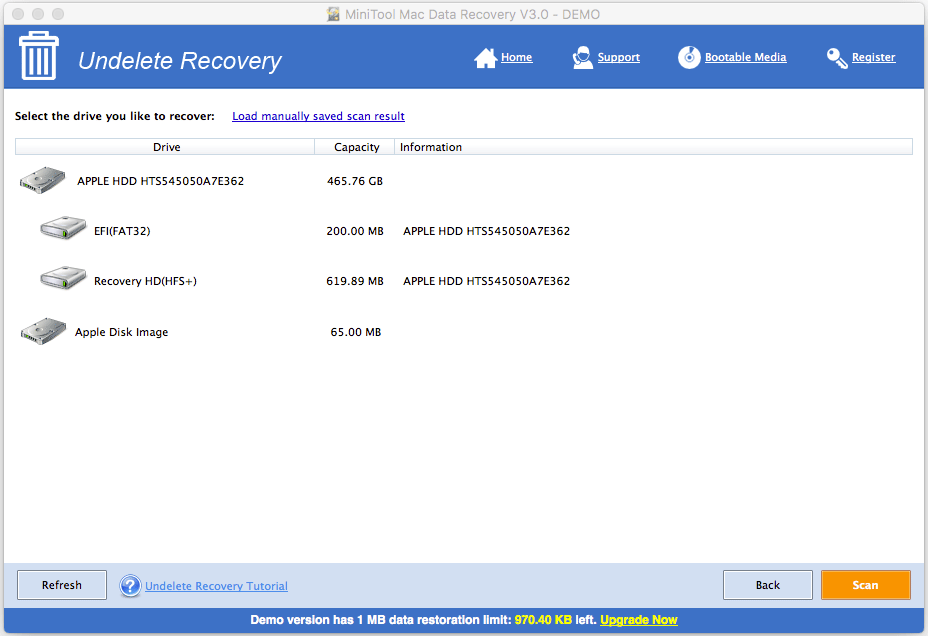Click the Apple Disk Image drive icon
The height and width of the screenshot is (636, 928).
click(x=43, y=331)
